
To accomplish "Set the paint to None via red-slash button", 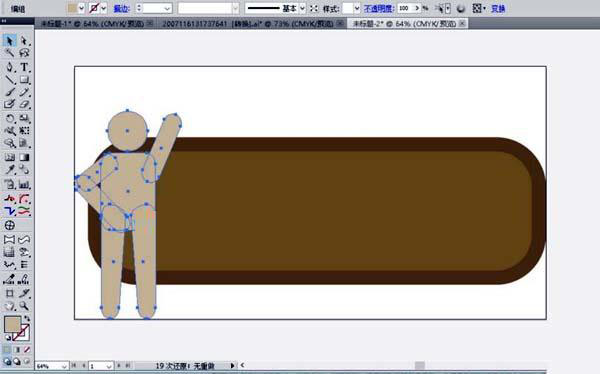I will (27, 350).
